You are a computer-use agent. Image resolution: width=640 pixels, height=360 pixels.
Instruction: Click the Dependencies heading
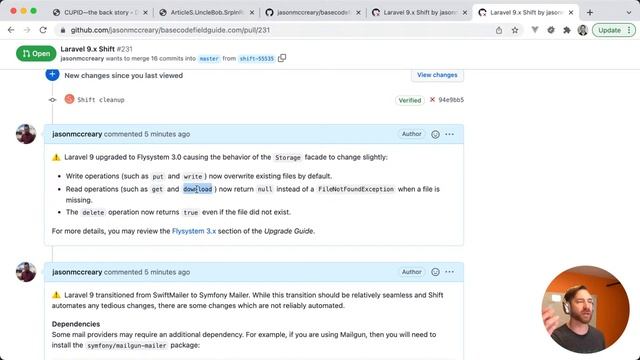(x=76, y=324)
